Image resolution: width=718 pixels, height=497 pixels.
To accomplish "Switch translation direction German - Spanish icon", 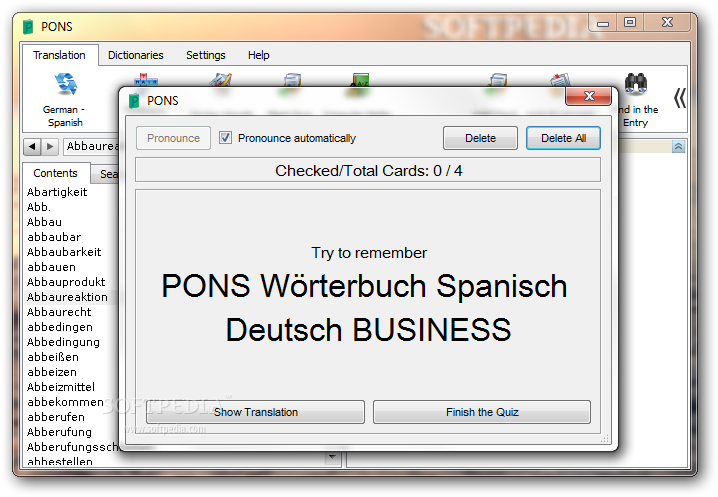I will pyautogui.click(x=65, y=84).
